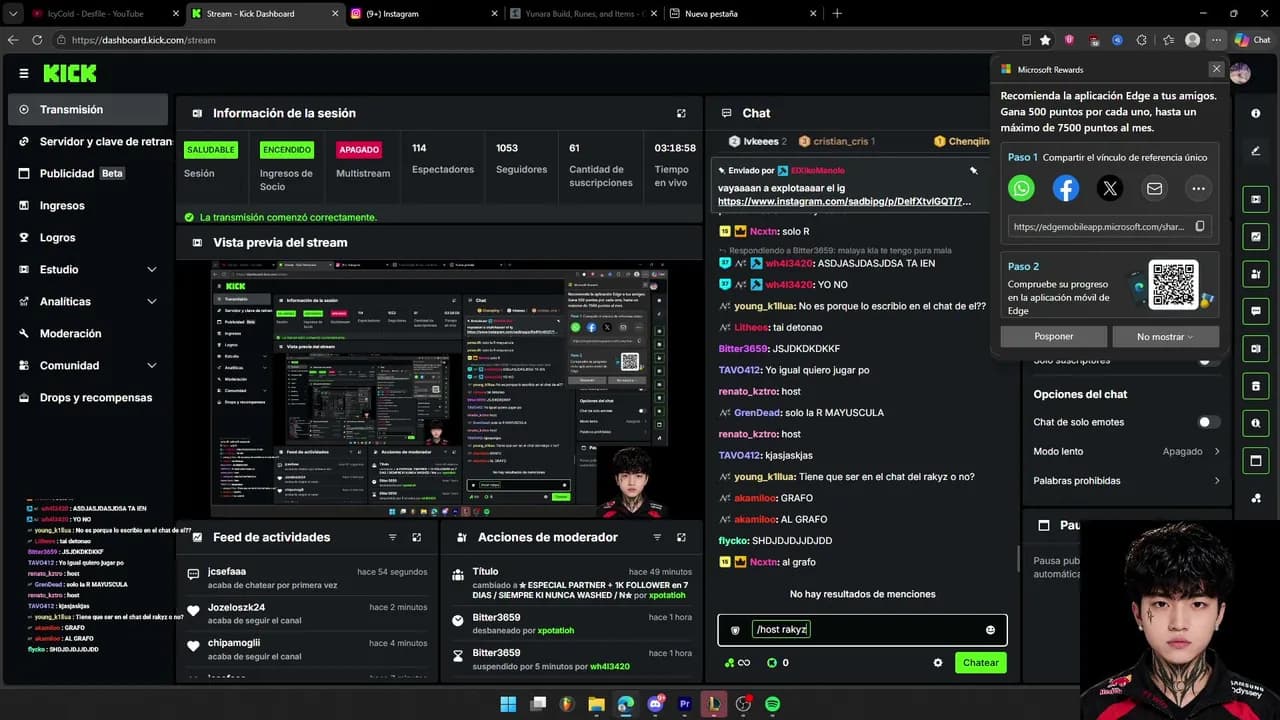Select Transmisión in sidebar
1280x720 pixels.
[x=88, y=110]
